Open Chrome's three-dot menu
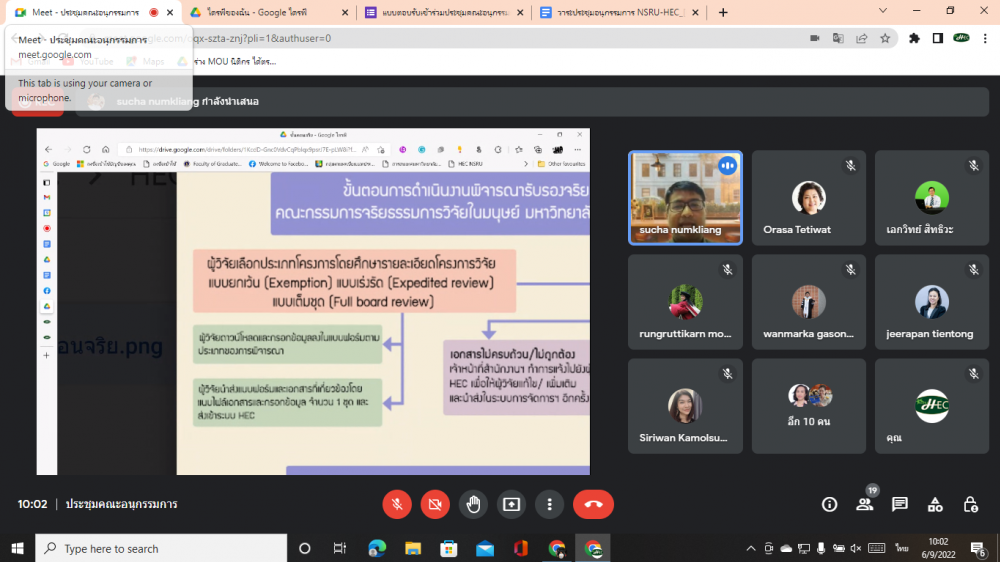Image resolution: width=1000 pixels, height=562 pixels. click(x=985, y=38)
